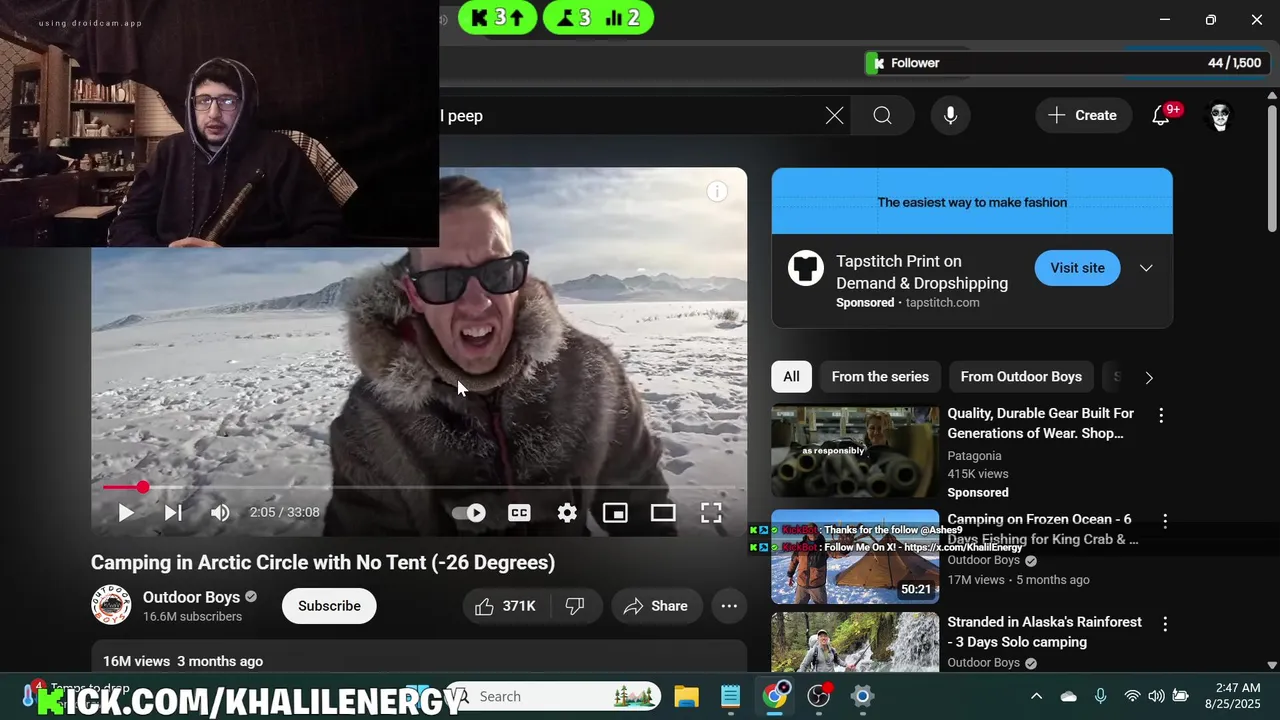Play the Outdoor Boys video
Image resolution: width=1280 pixels, height=720 pixels.
coord(126,513)
